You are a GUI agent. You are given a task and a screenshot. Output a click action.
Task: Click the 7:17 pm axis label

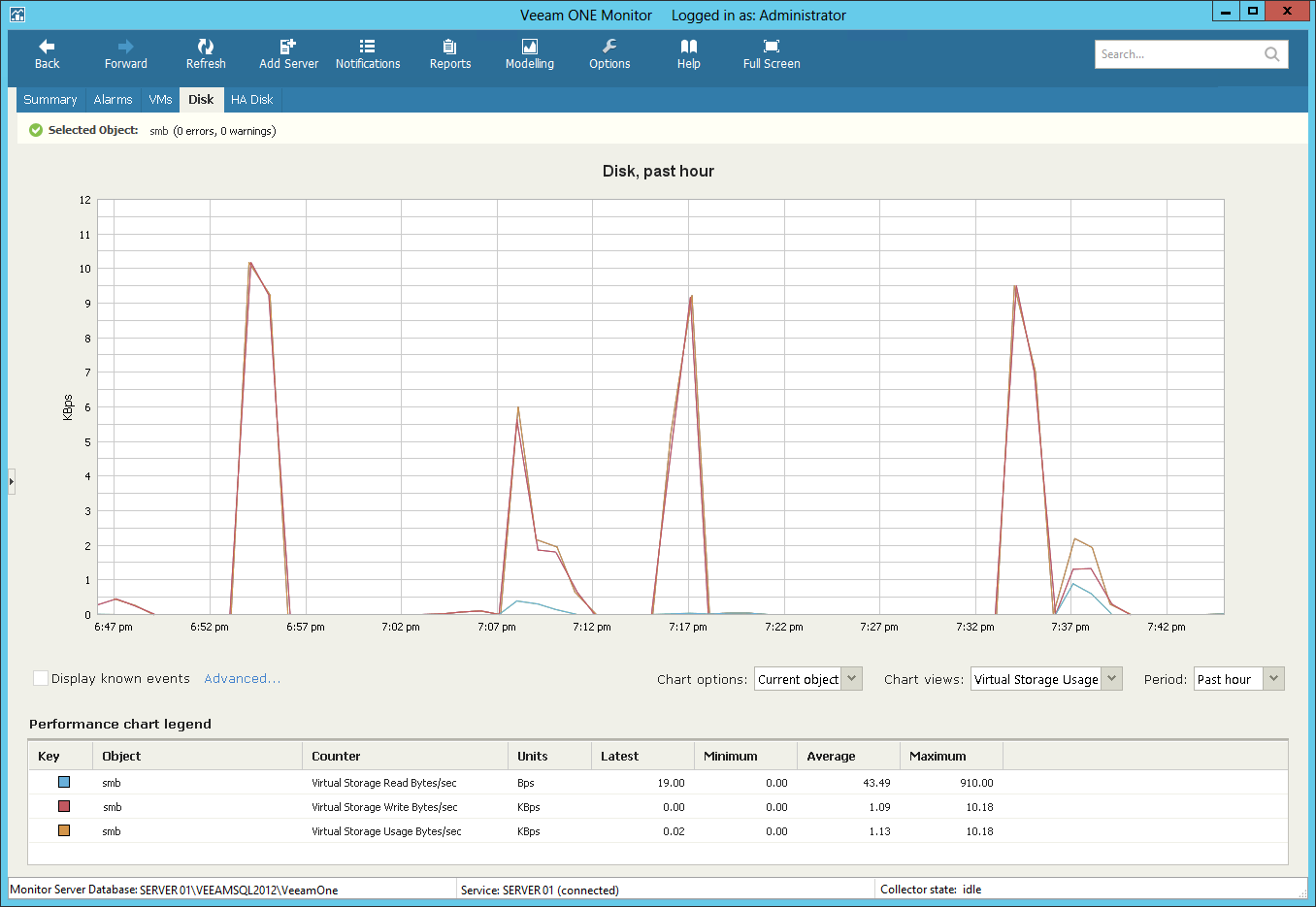(x=688, y=627)
